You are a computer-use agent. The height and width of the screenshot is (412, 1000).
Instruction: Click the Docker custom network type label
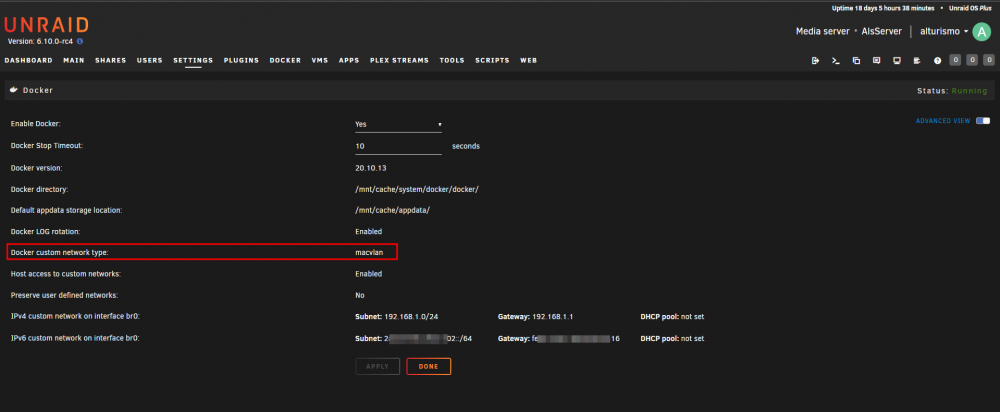click(60, 253)
